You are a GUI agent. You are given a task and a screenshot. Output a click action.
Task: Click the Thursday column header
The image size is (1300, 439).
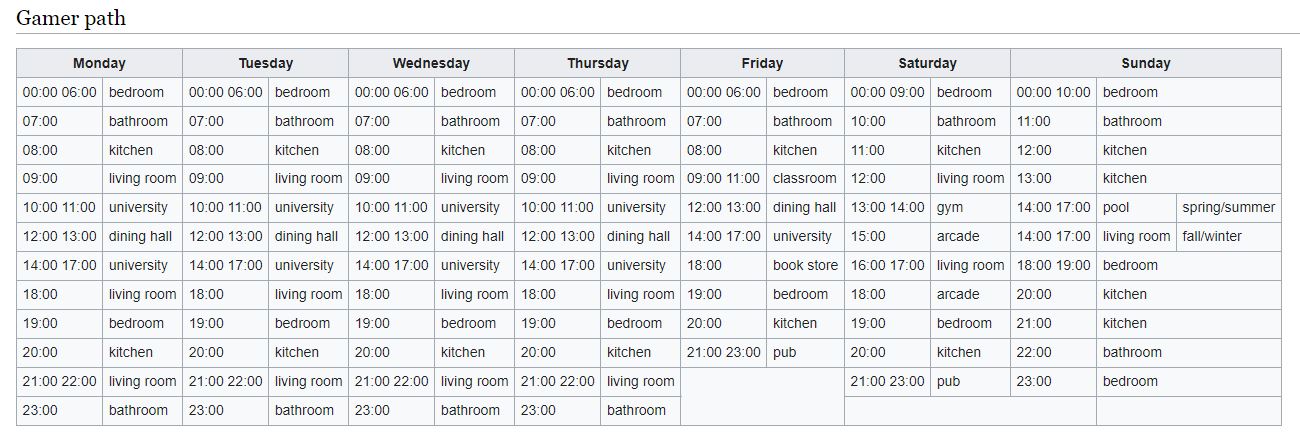(x=597, y=63)
